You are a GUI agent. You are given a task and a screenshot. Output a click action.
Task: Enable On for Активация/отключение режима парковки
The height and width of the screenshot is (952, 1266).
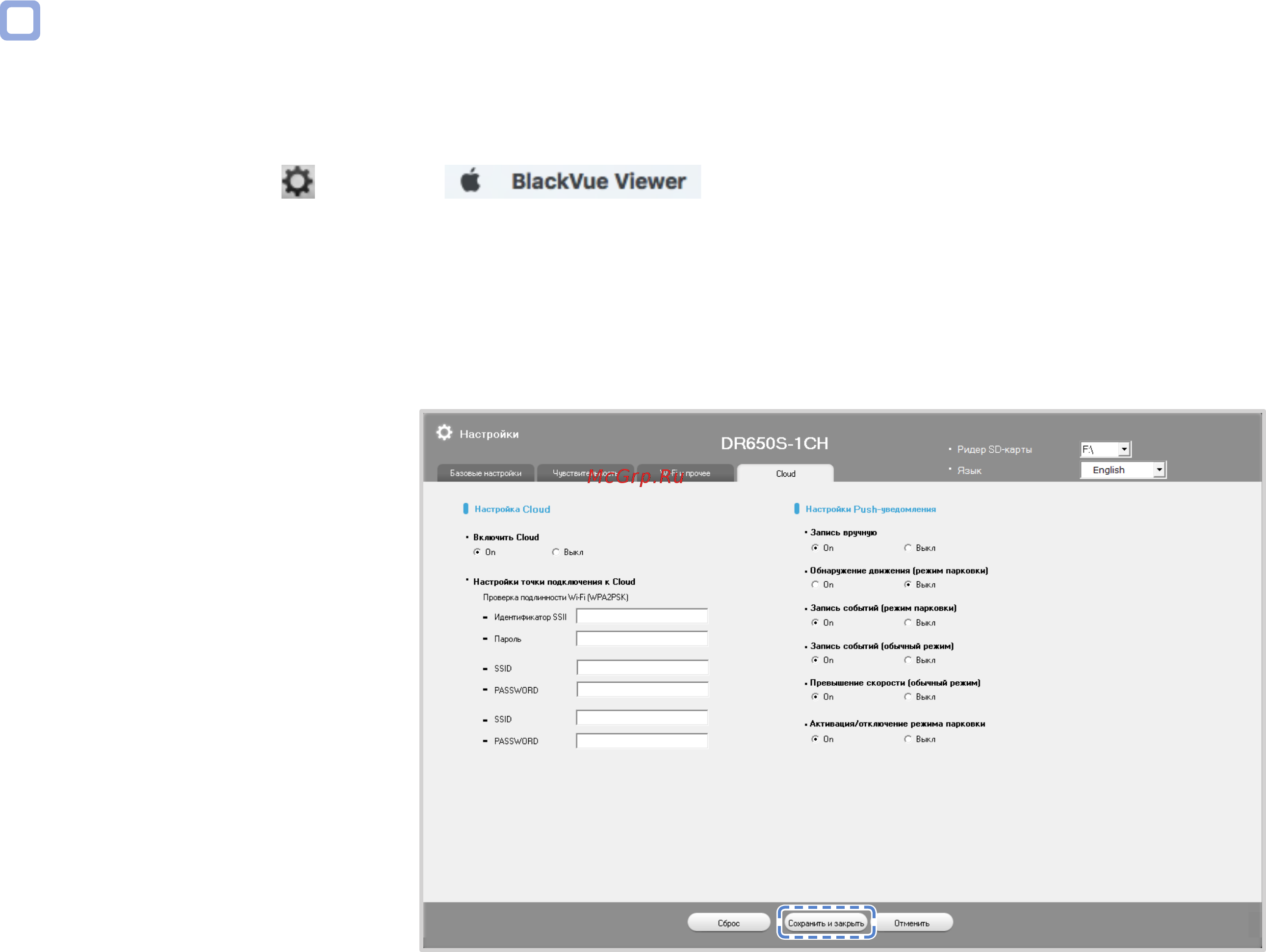[815, 739]
